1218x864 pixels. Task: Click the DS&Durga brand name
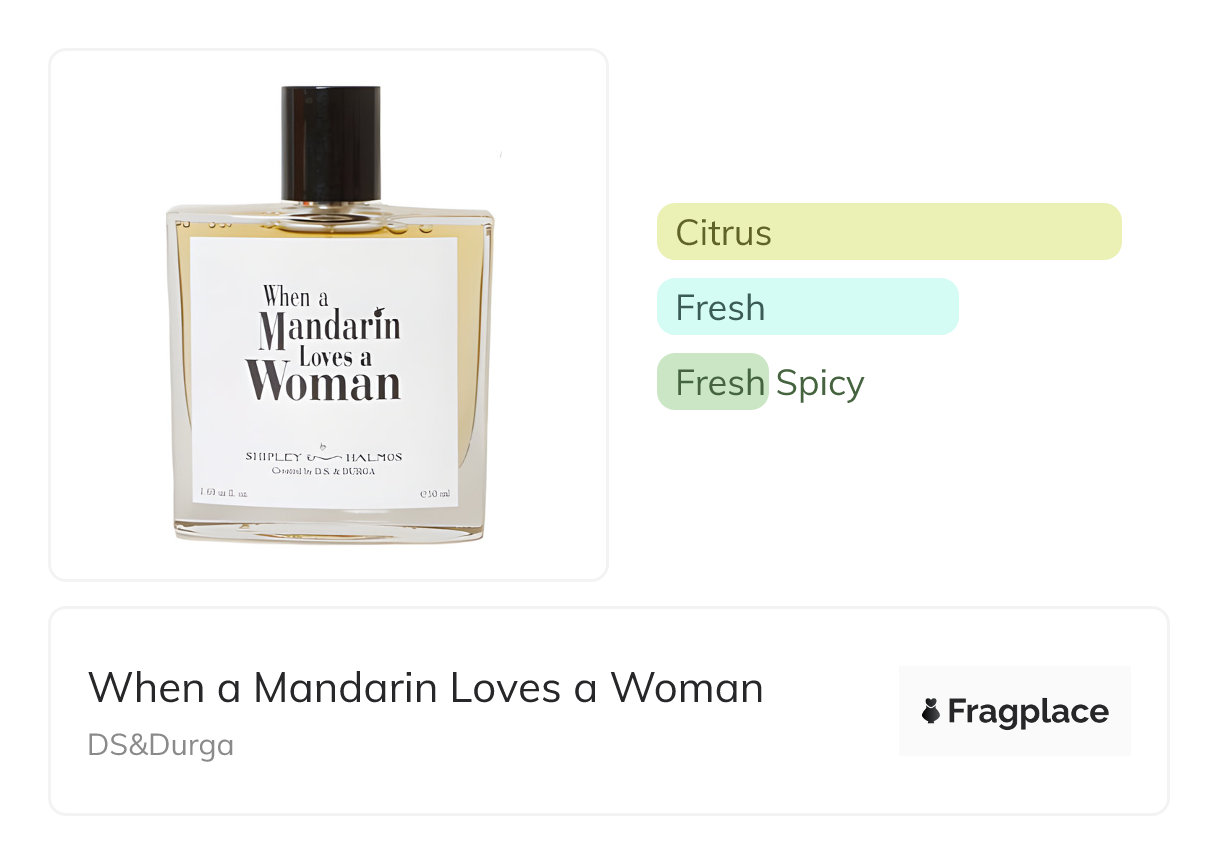[160, 745]
